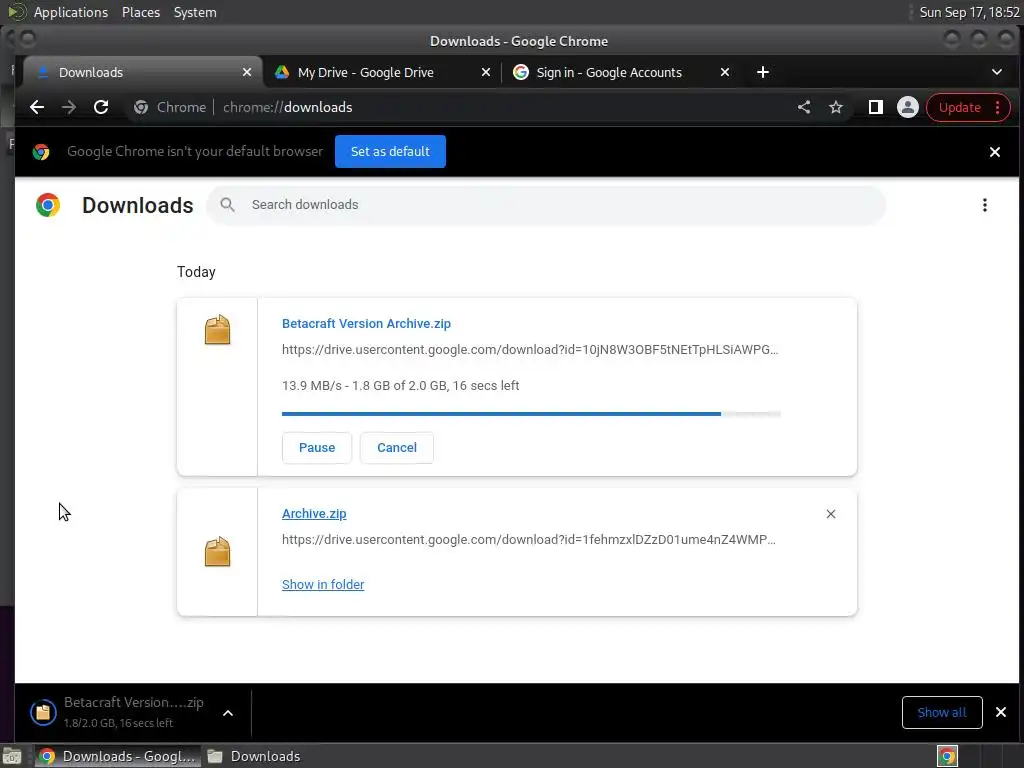This screenshot has width=1024, height=768.
Task: Pause the Betacraft Version Archive download
Action: (317, 448)
